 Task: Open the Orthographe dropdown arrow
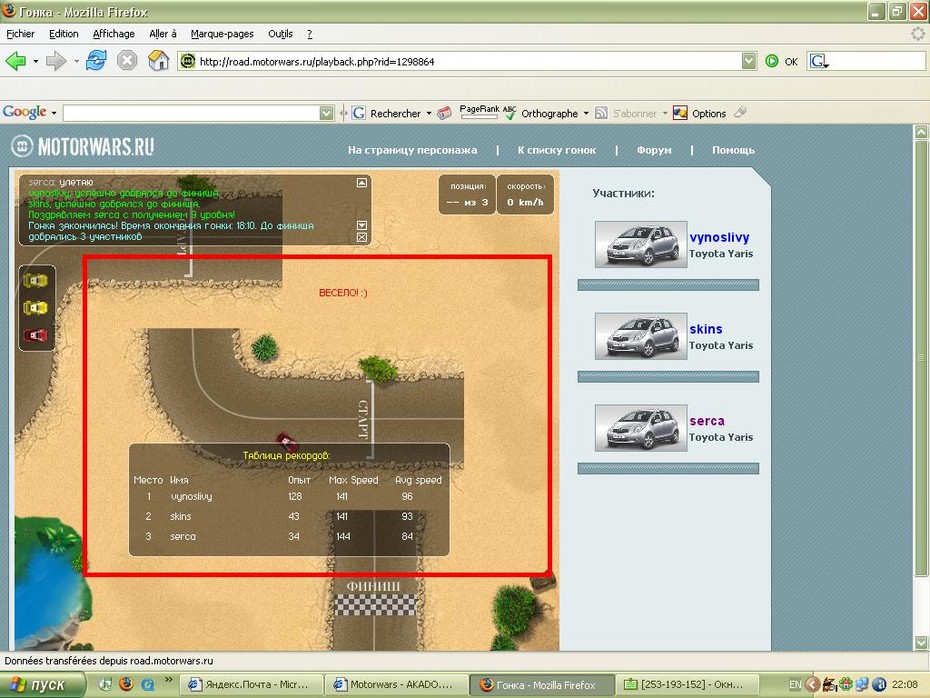coord(586,113)
